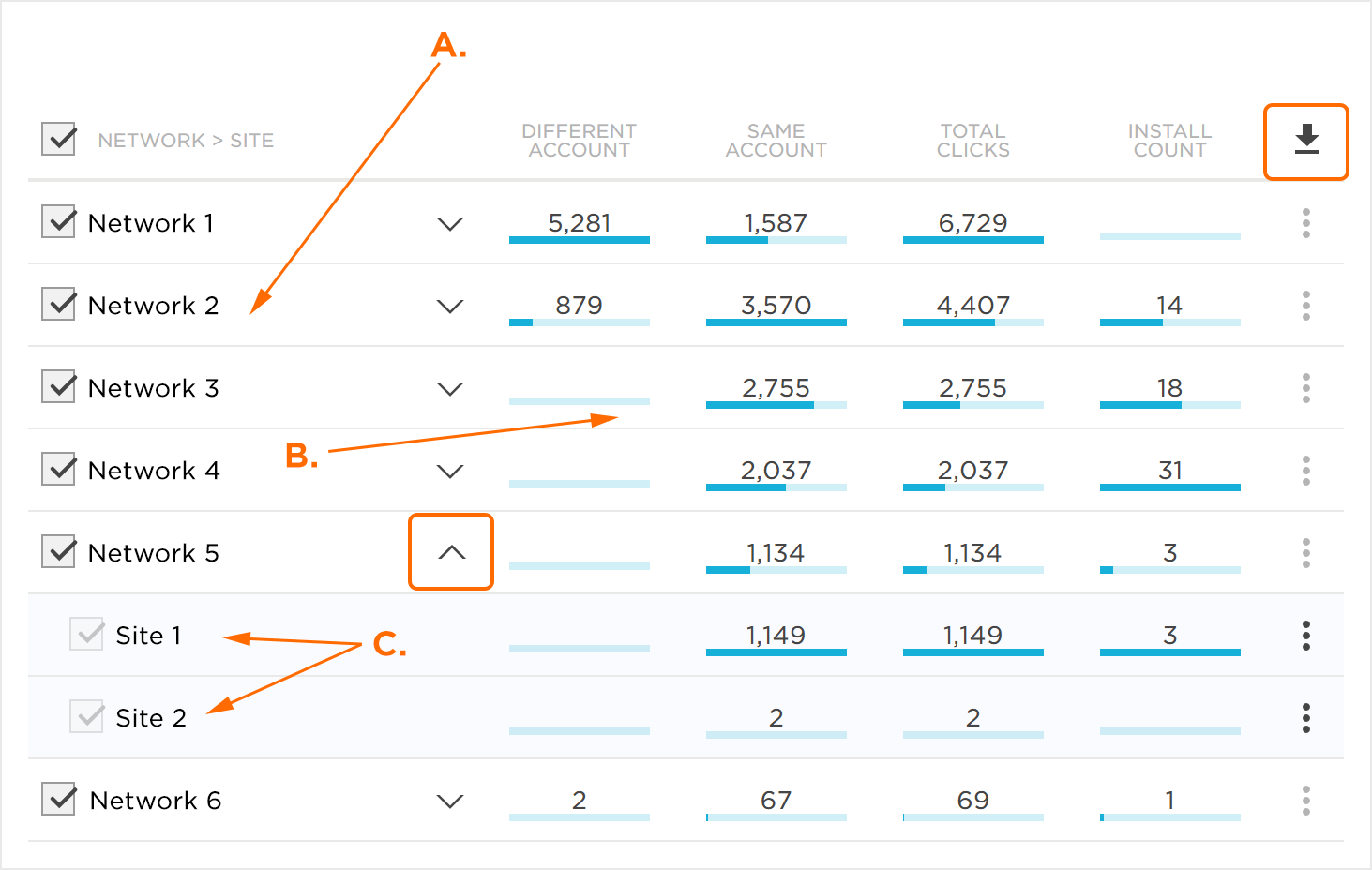Toggle the select-all checkbox in the header
The width and height of the screenshot is (1372, 870).
click(59, 139)
